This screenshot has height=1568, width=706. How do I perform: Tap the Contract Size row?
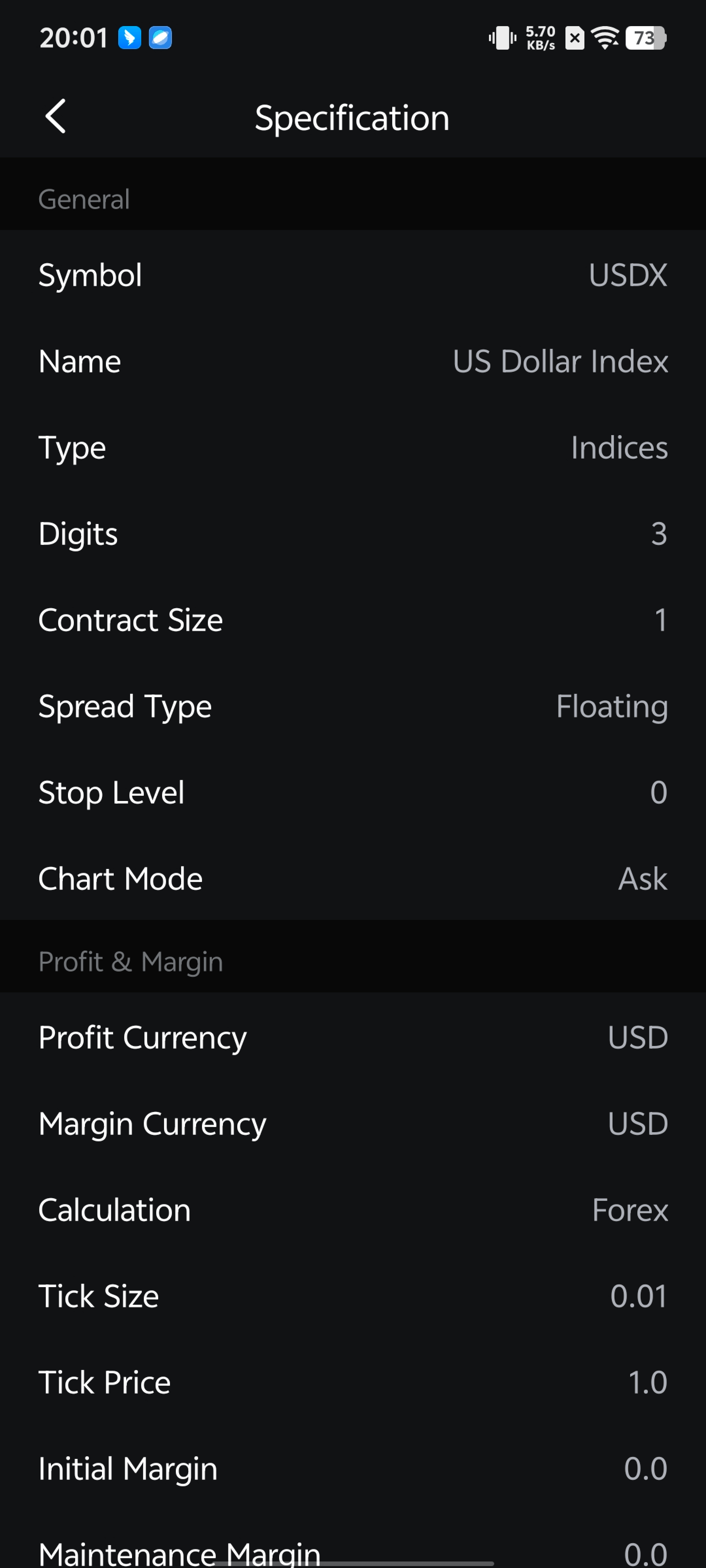point(353,620)
